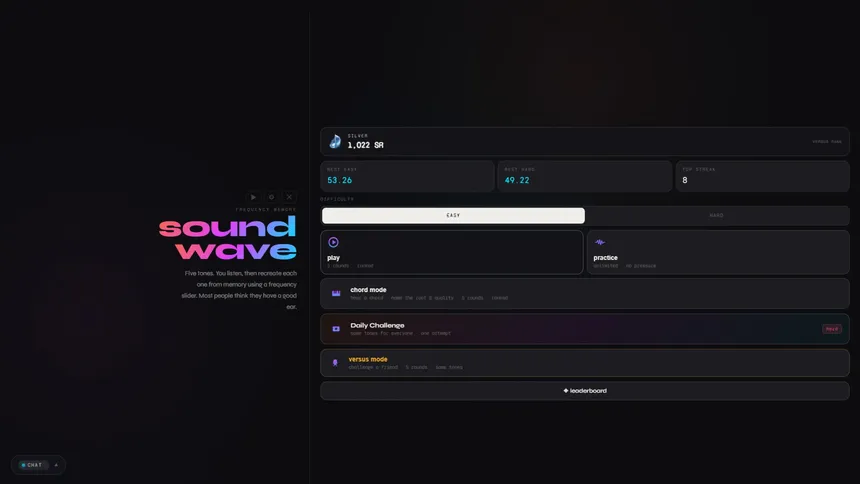
Task: Click the Versus Rank label in rank bar
Action: pos(826,142)
